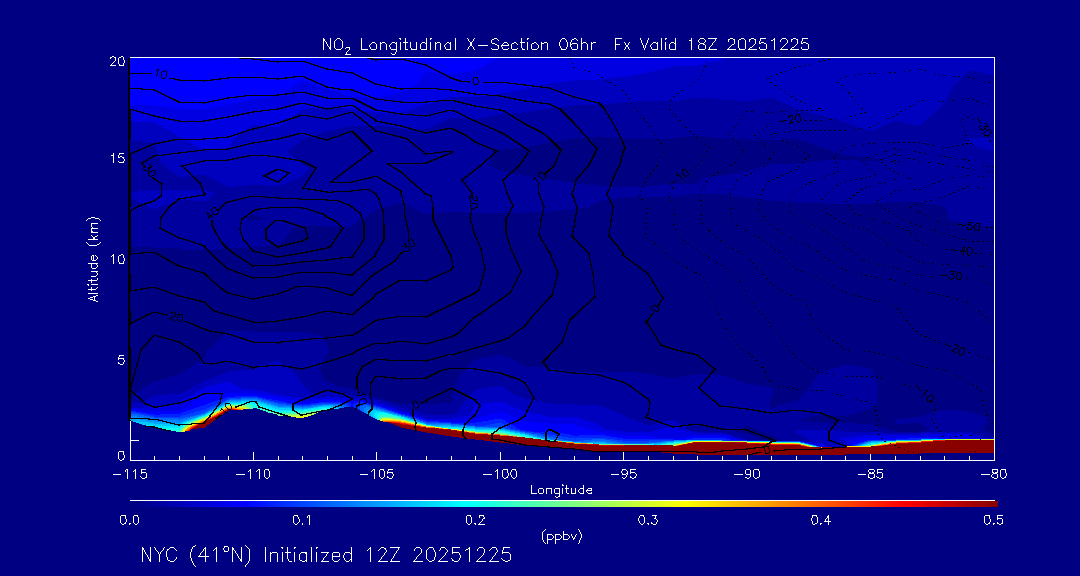The width and height of the screenshot is (1080, 576).
Task: Click the 0.5 colorbar value label
Action: (x=993, y=520)
